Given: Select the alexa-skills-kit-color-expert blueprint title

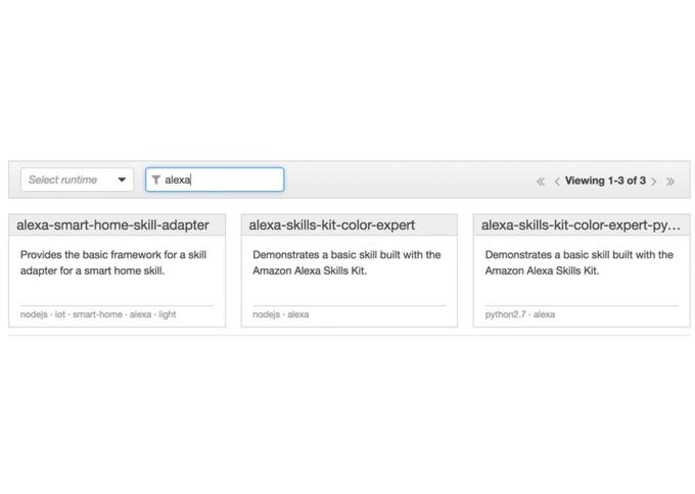Looking at the screenshot, I should point(332,225).
